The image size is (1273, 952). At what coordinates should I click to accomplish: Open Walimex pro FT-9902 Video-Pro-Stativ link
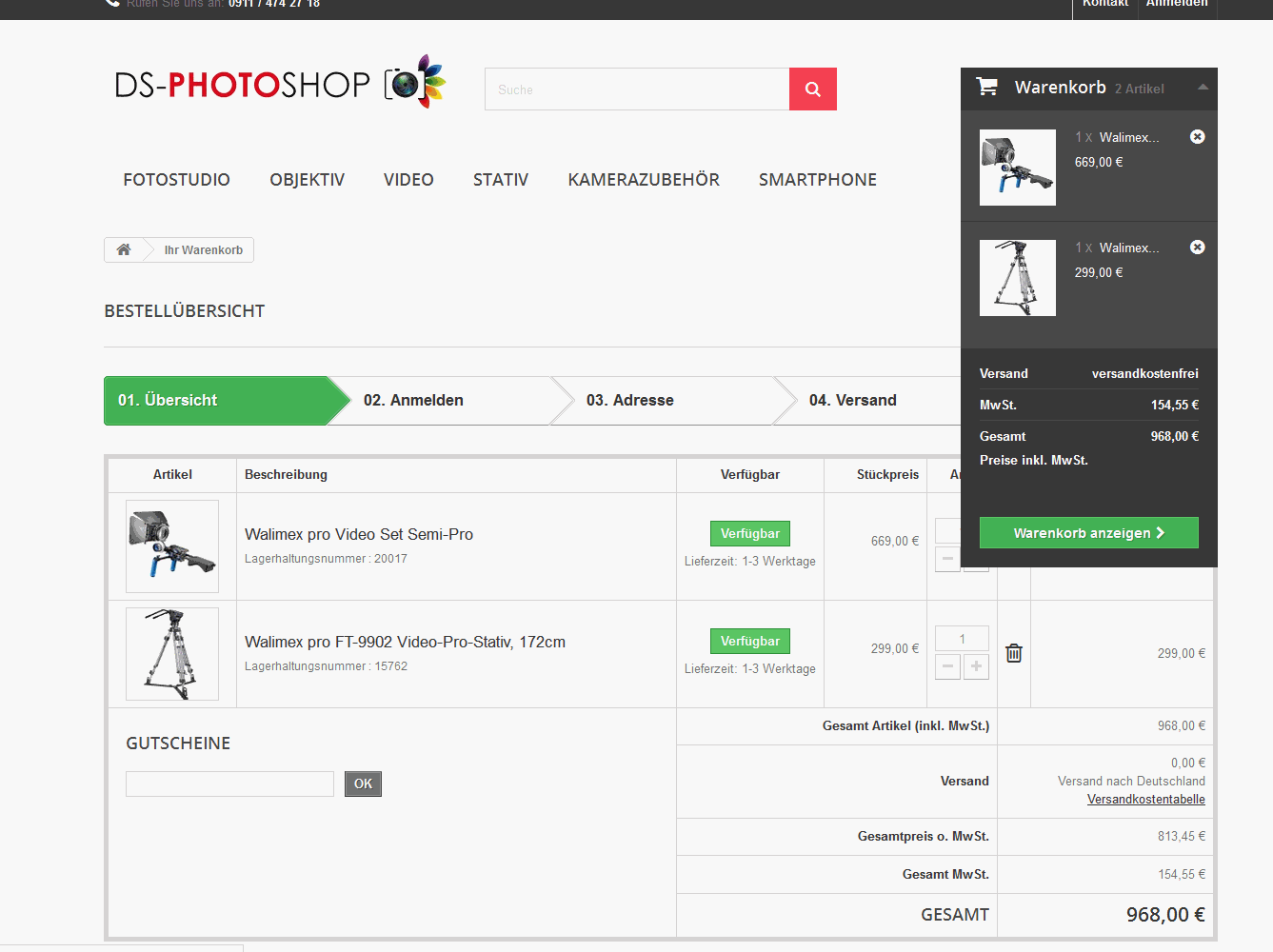405,643
